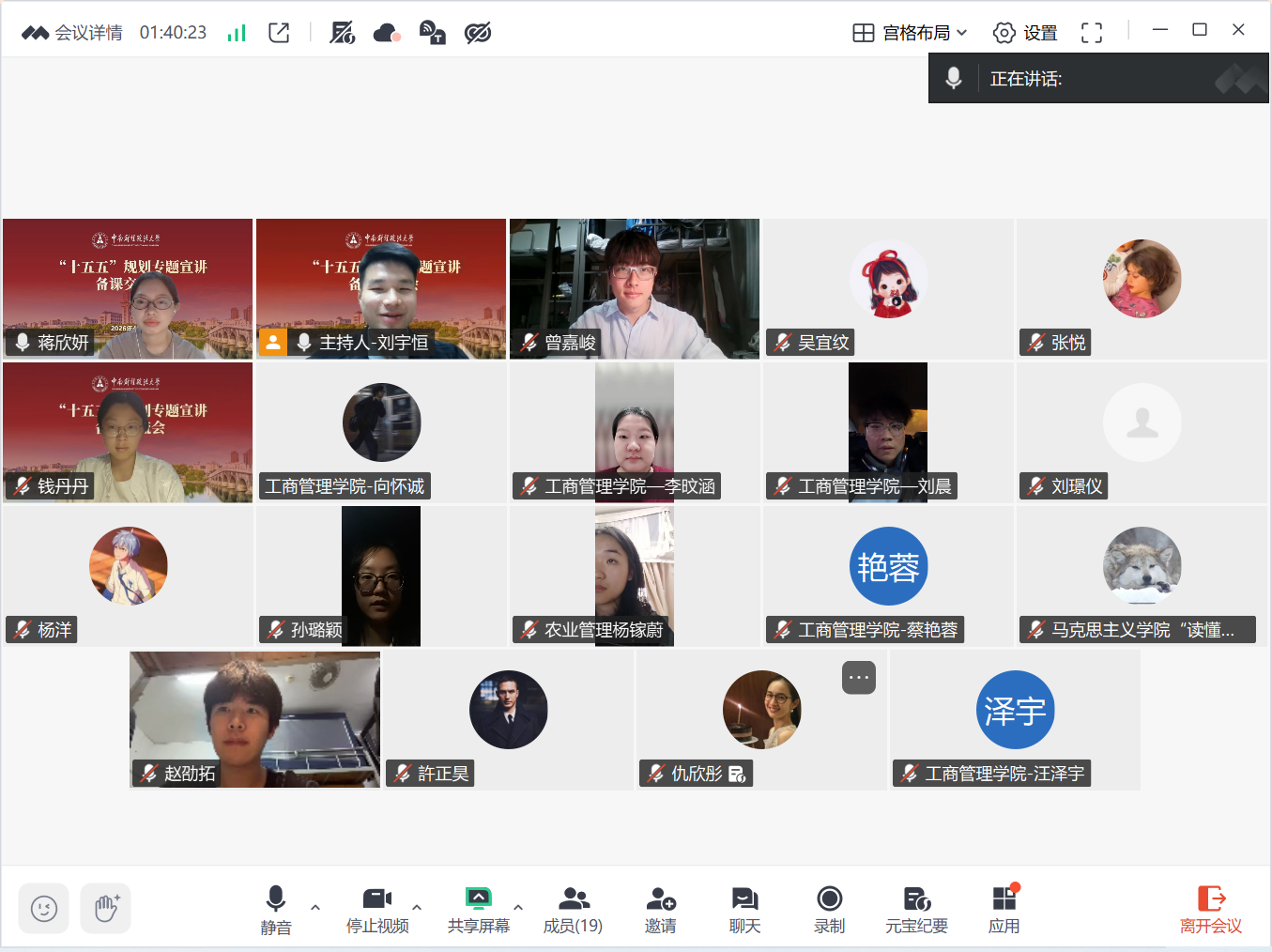Open the 聊天 chat panel
The image size is (1272, 952).
(x=744, y=909)
